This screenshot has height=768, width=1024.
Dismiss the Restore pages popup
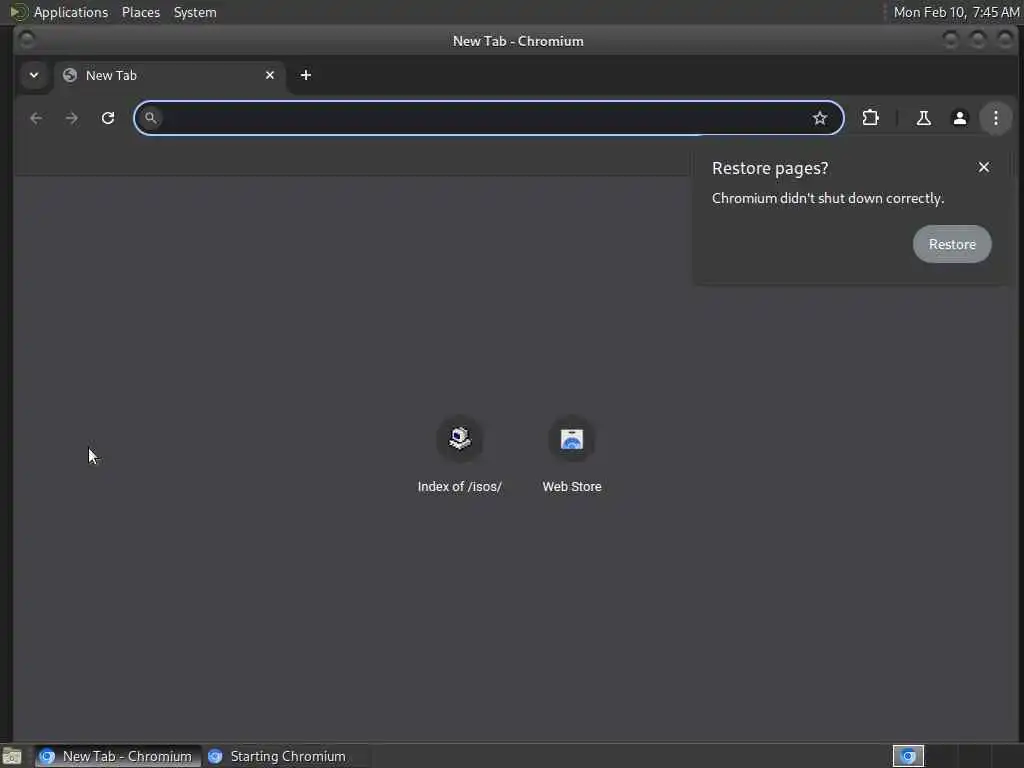coord(984,167)
